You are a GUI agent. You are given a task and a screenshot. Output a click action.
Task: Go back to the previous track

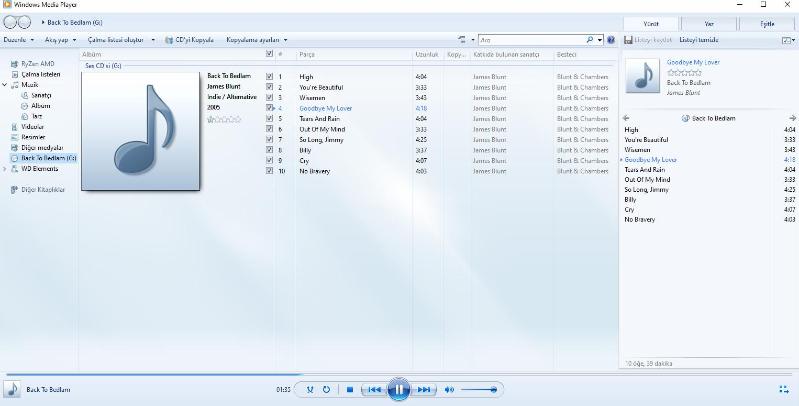click(372, 389)
